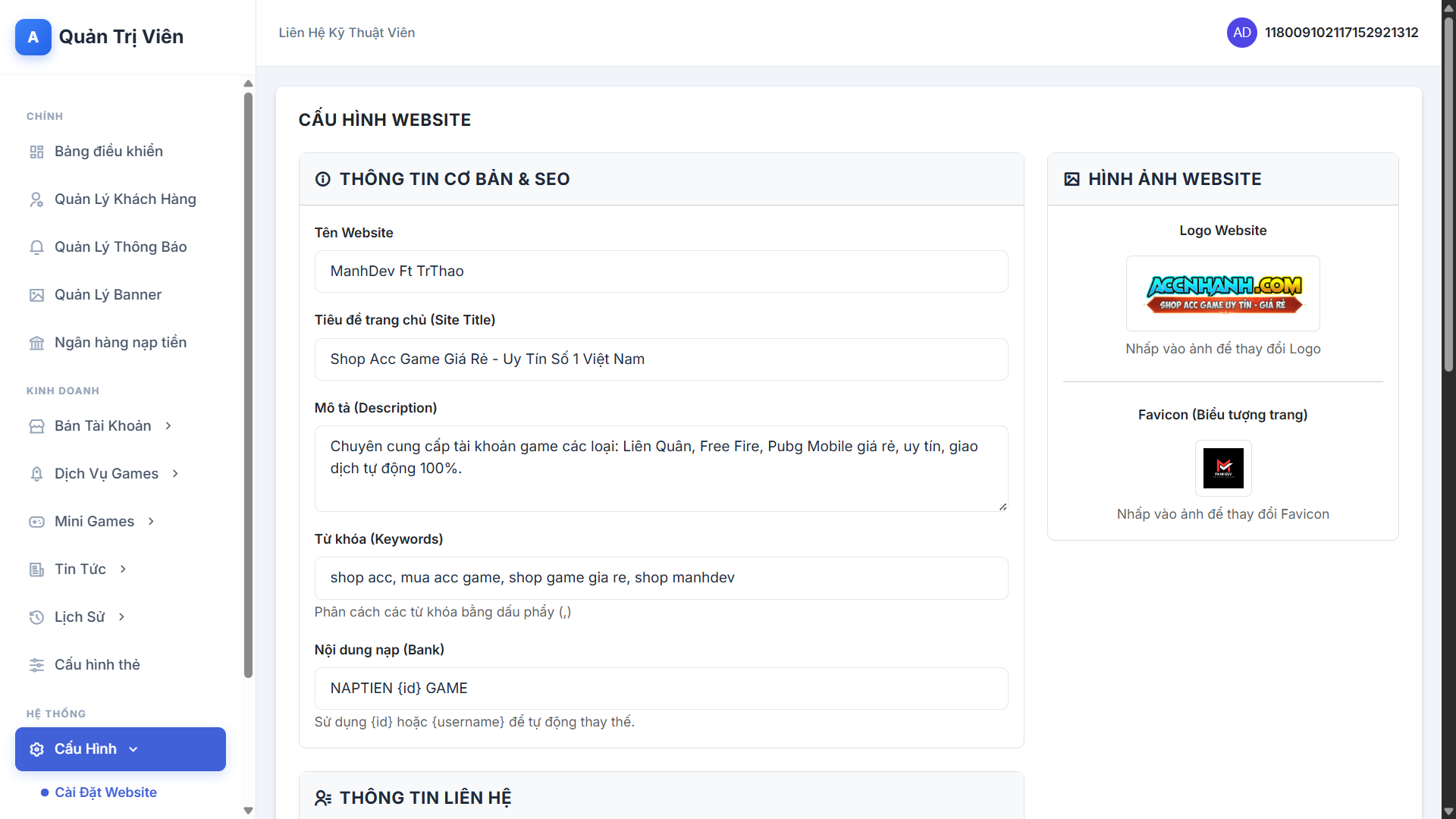Click the bell icon for Quản Lý Thông Báo
The image size is (1456, 819).
36,247
